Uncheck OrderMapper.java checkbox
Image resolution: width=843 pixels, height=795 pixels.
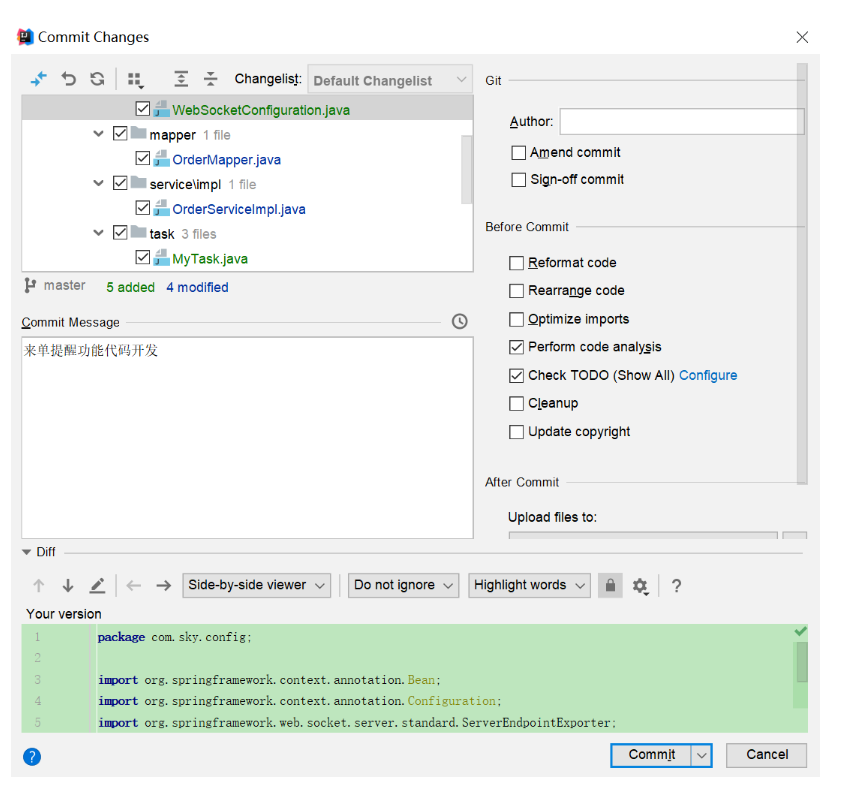142,158
